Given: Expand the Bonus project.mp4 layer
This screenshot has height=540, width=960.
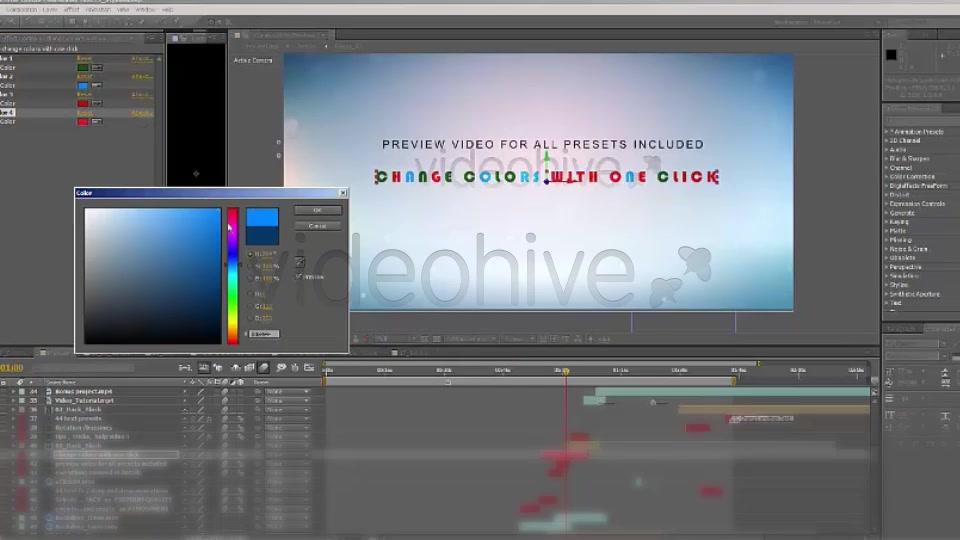Looking at the screenshot, I should (x=13, y=391).
